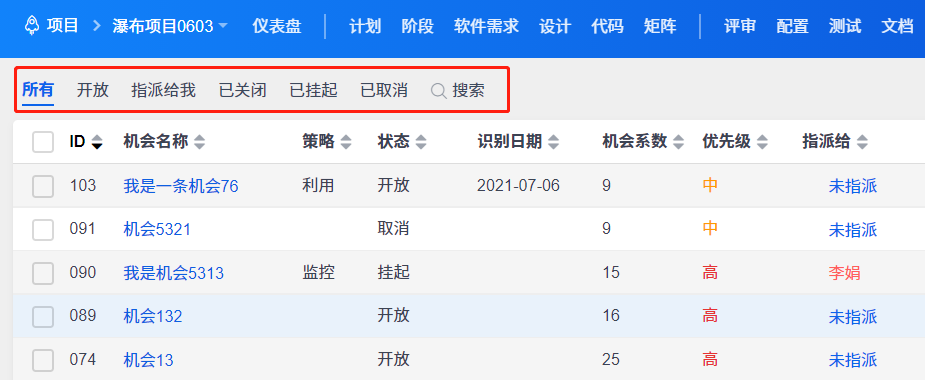The height and width of the screenshot is (380, 925).
Task: Check the row 089 checkbox
Action: [43, 317]
